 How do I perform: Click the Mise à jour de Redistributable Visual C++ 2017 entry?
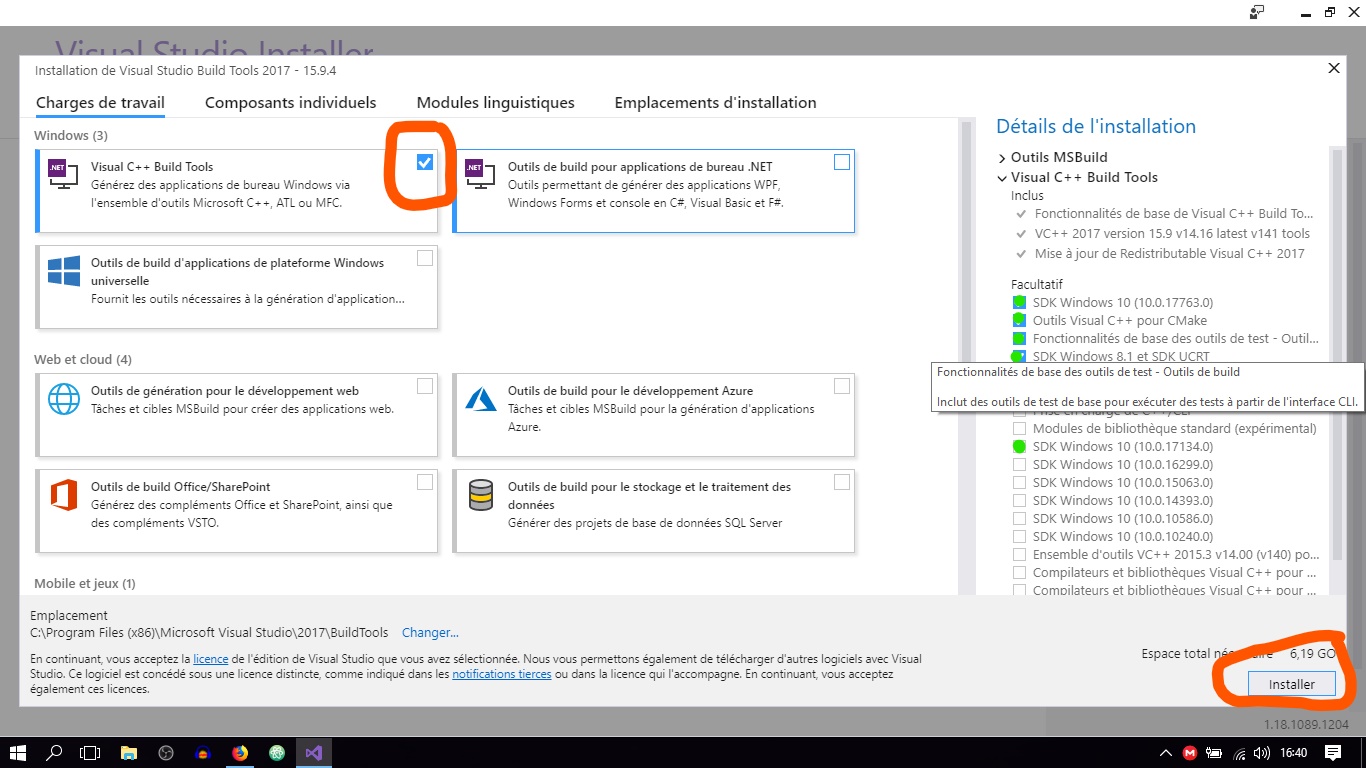[x=1170, y=253]
